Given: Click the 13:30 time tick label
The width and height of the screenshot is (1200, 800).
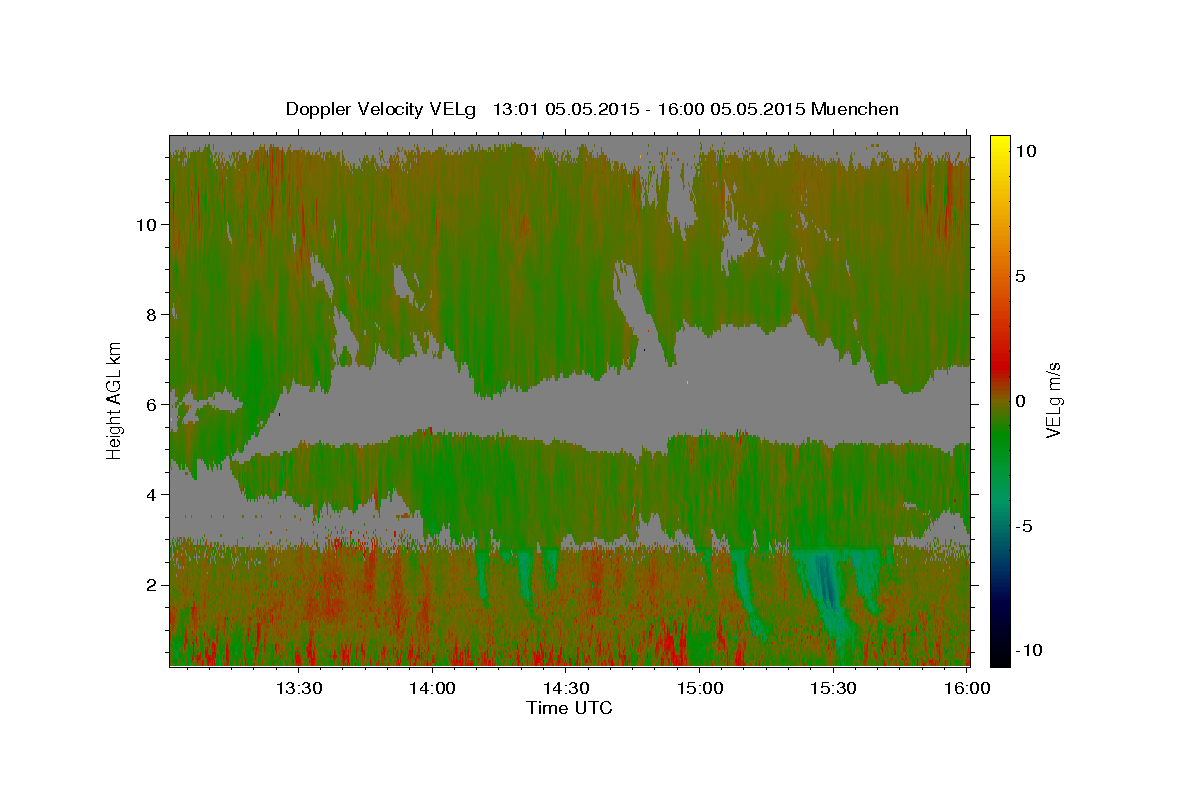Looking at the screenshot, I should [298, 689].
